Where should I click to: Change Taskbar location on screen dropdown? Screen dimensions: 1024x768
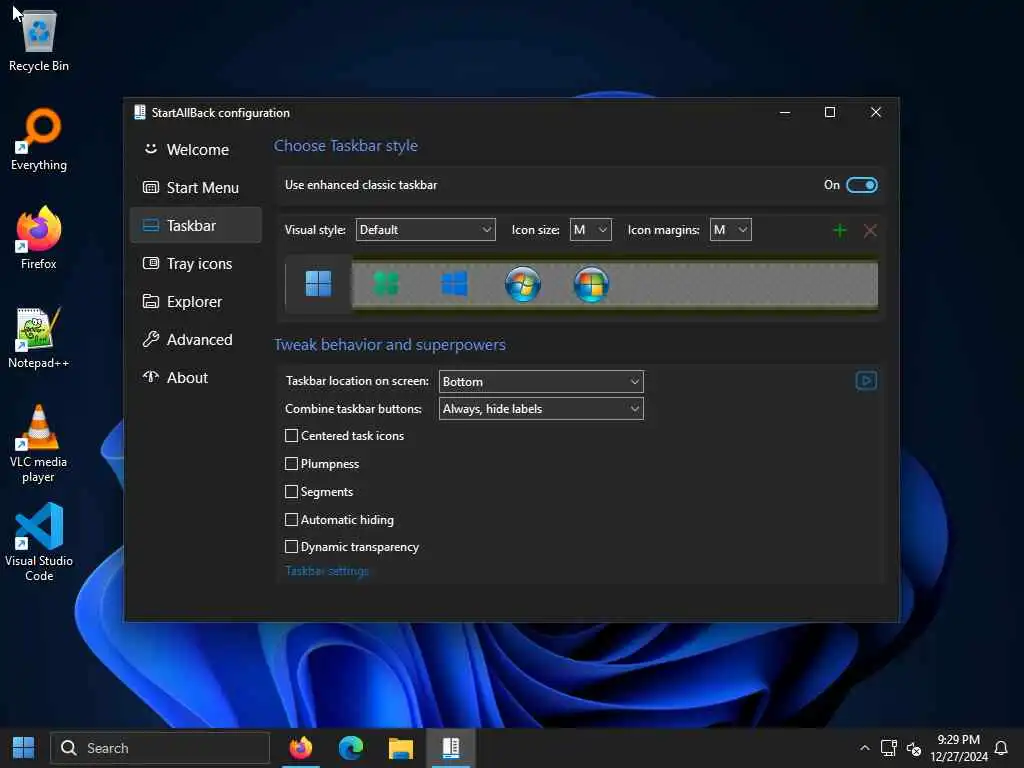click(x=541, y=381)
